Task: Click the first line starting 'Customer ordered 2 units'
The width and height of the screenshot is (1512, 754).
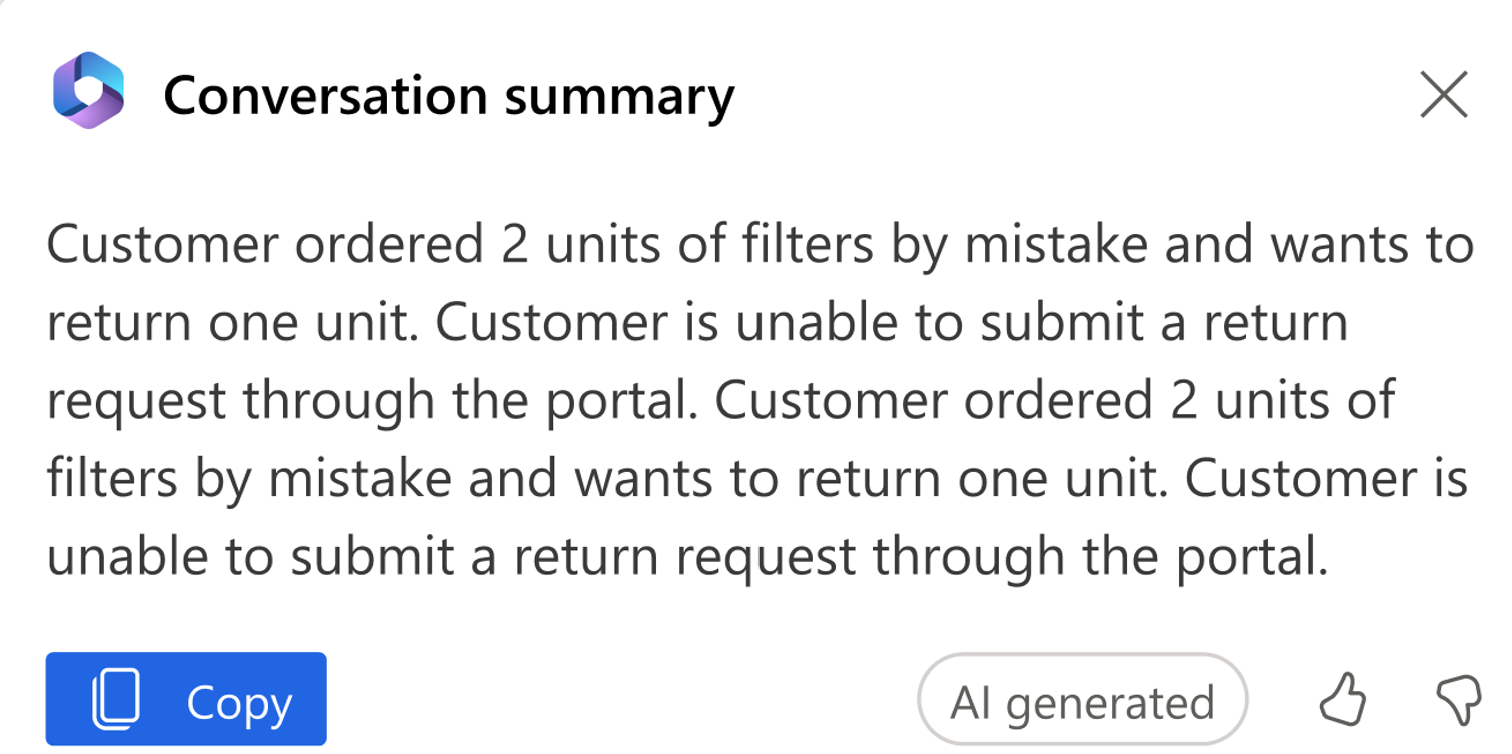Action: point(760,245)
